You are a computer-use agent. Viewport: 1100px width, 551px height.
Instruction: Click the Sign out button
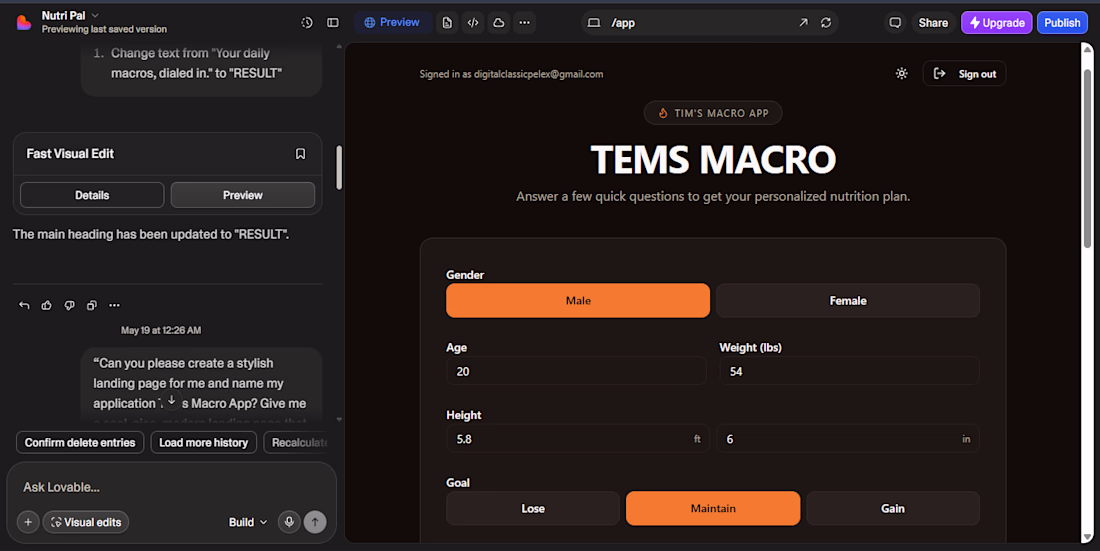(x=965, y=74)
